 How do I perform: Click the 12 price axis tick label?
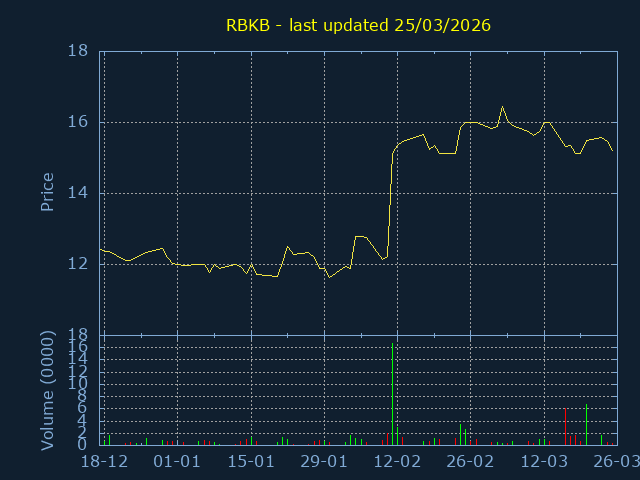point(79,264)
